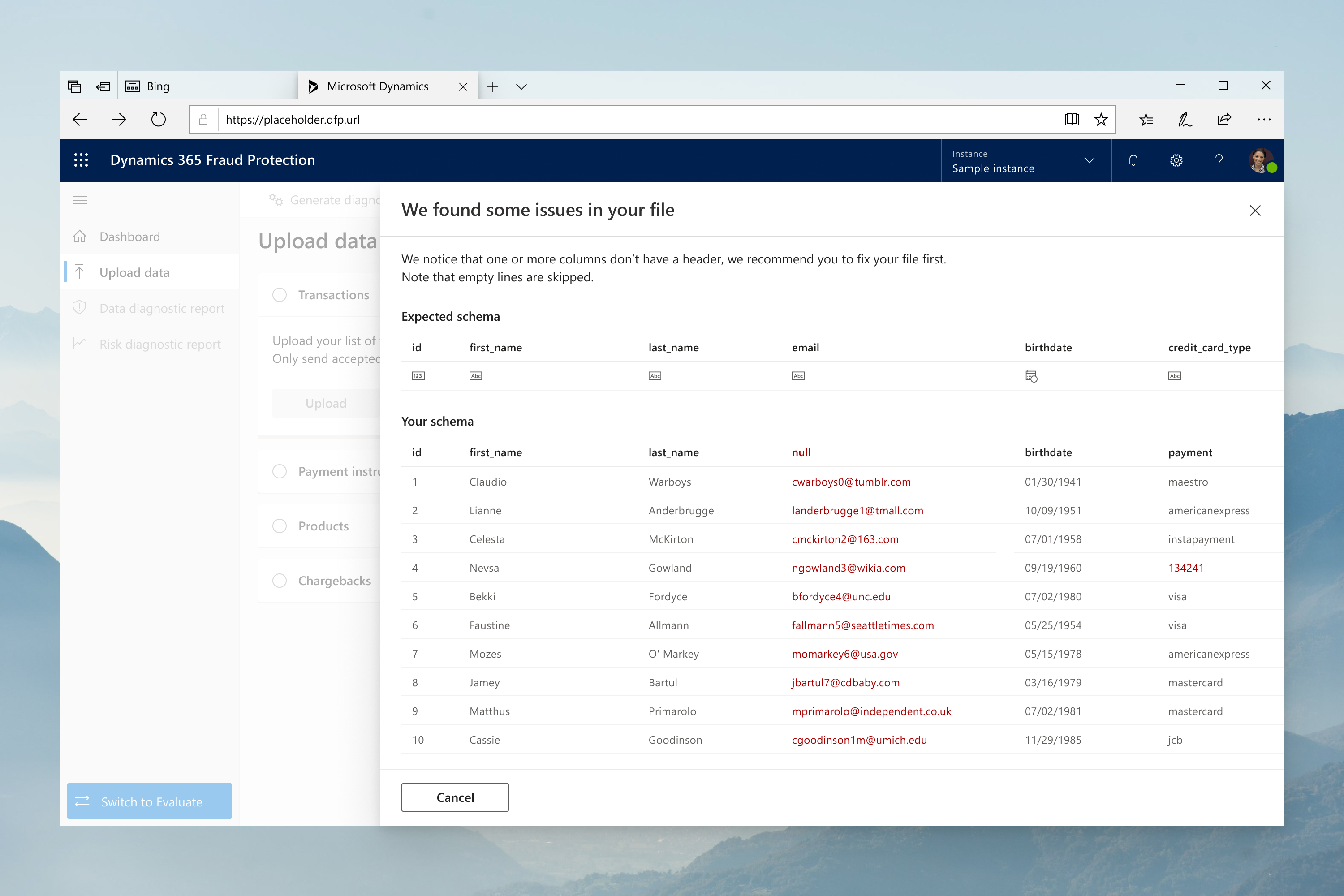Close the issues panel with X
Screen dimensions: 1344x896
pos(1255,210)
